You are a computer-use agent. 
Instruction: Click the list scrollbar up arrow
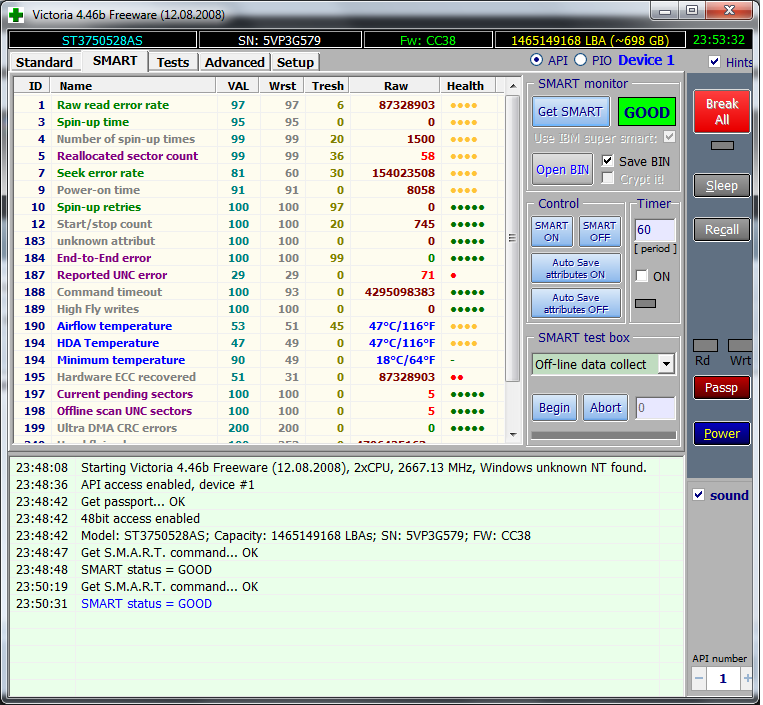point(513,86)
